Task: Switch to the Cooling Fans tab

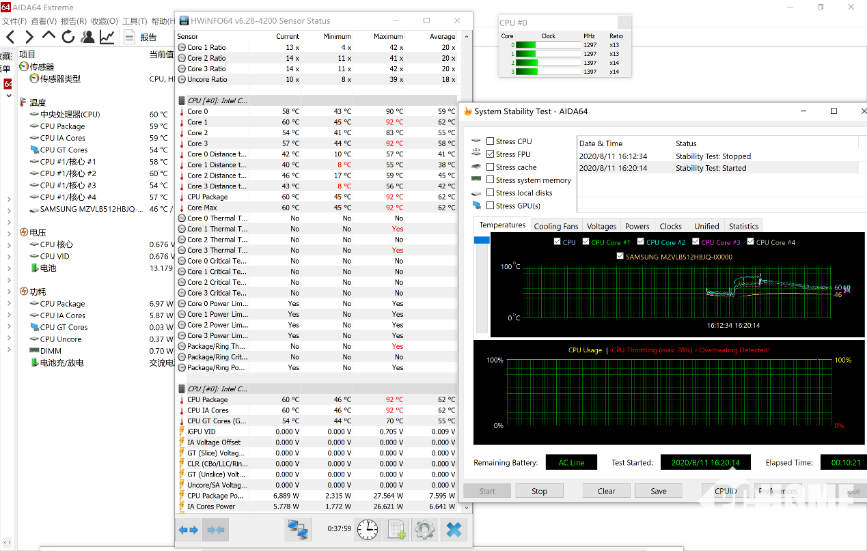Action: 556,226
